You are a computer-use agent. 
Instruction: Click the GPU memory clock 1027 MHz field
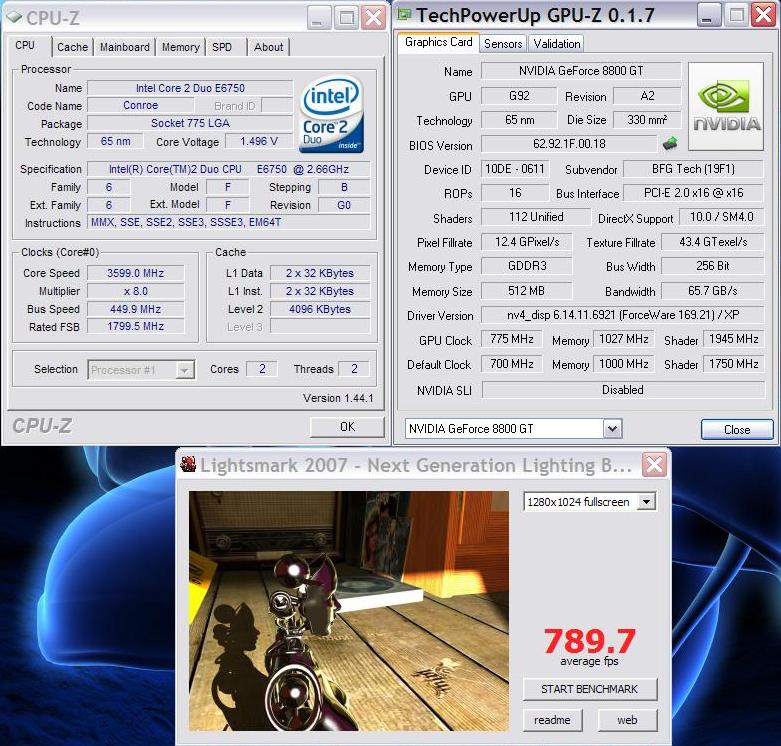pos(624,339)
